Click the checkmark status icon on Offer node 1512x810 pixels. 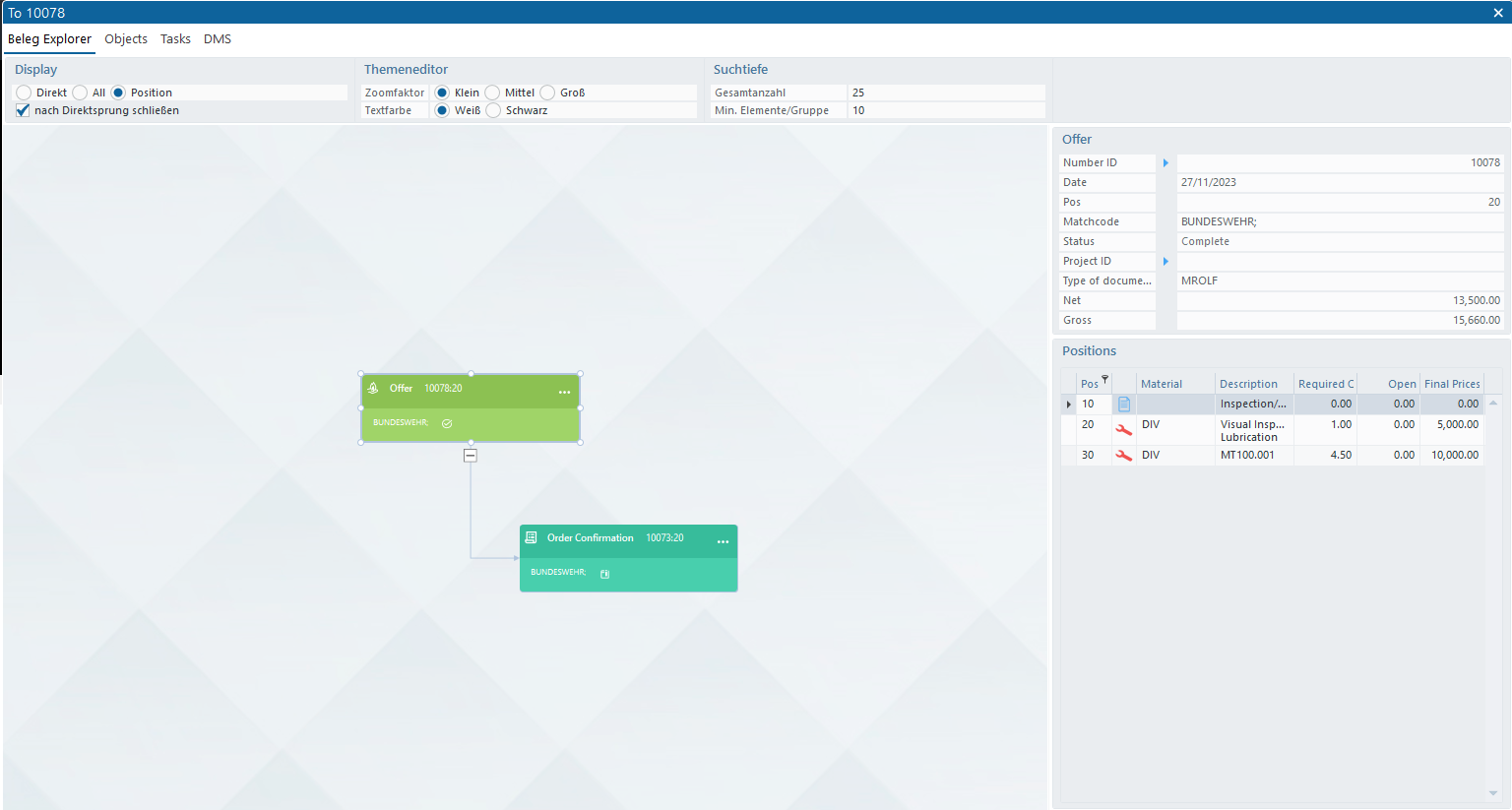447,423
